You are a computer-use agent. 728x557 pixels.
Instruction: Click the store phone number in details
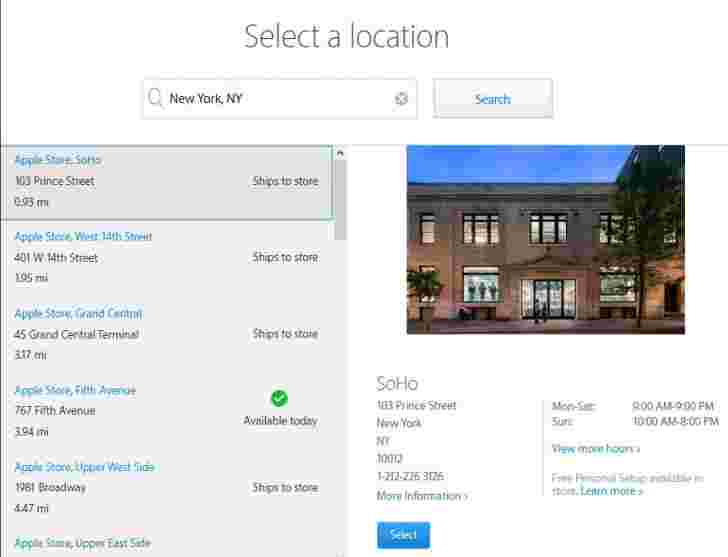point(410,476)
